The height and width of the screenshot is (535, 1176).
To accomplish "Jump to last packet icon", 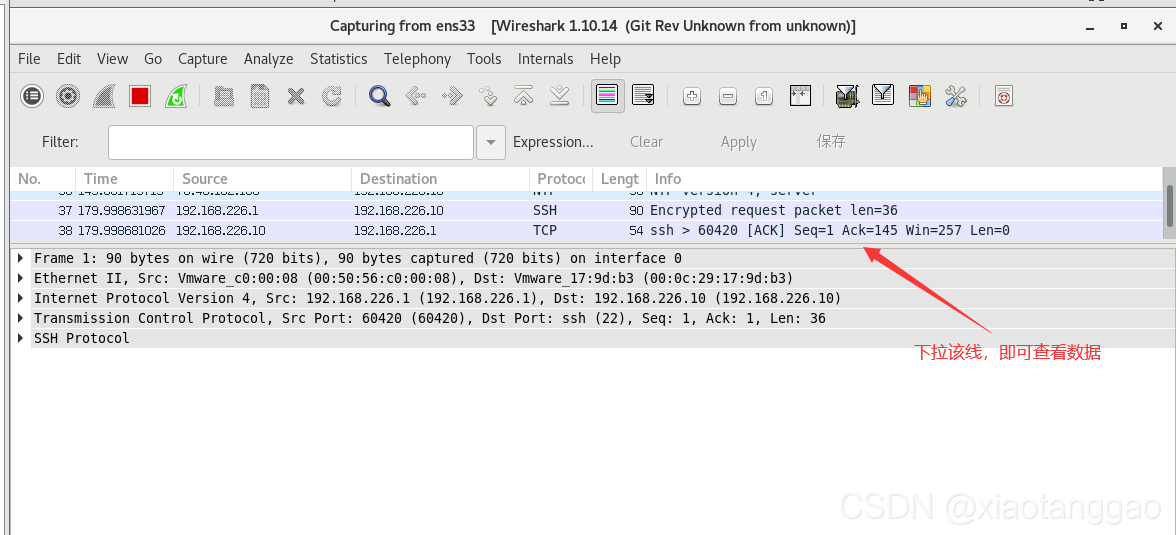I will [560, 96].
